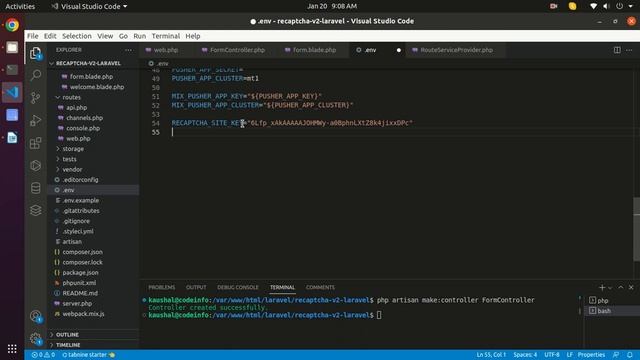This screenshot has width=640, height=360.
Task: Open the Visual Studio Code app menu dropdown
Action: coord(89,6)
